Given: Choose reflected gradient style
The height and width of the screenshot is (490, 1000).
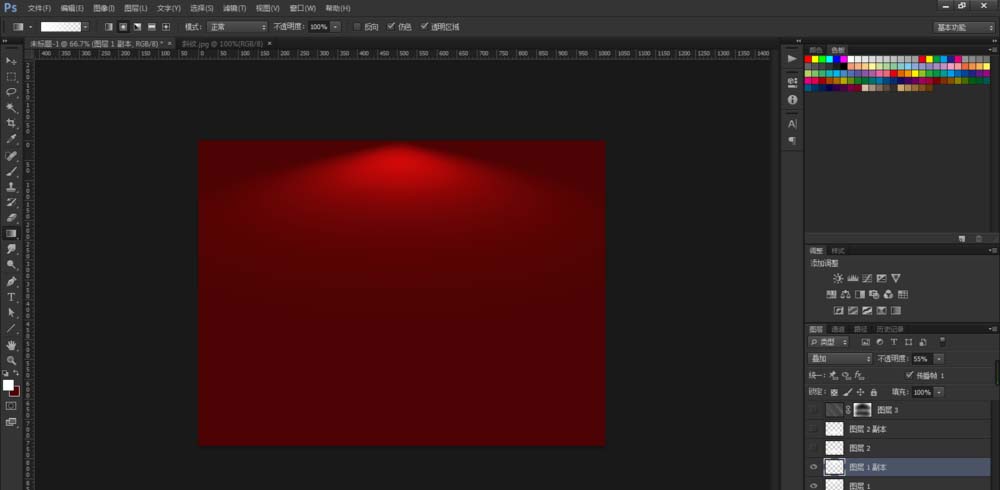Looking at the screenshot, I should point(152,27).
